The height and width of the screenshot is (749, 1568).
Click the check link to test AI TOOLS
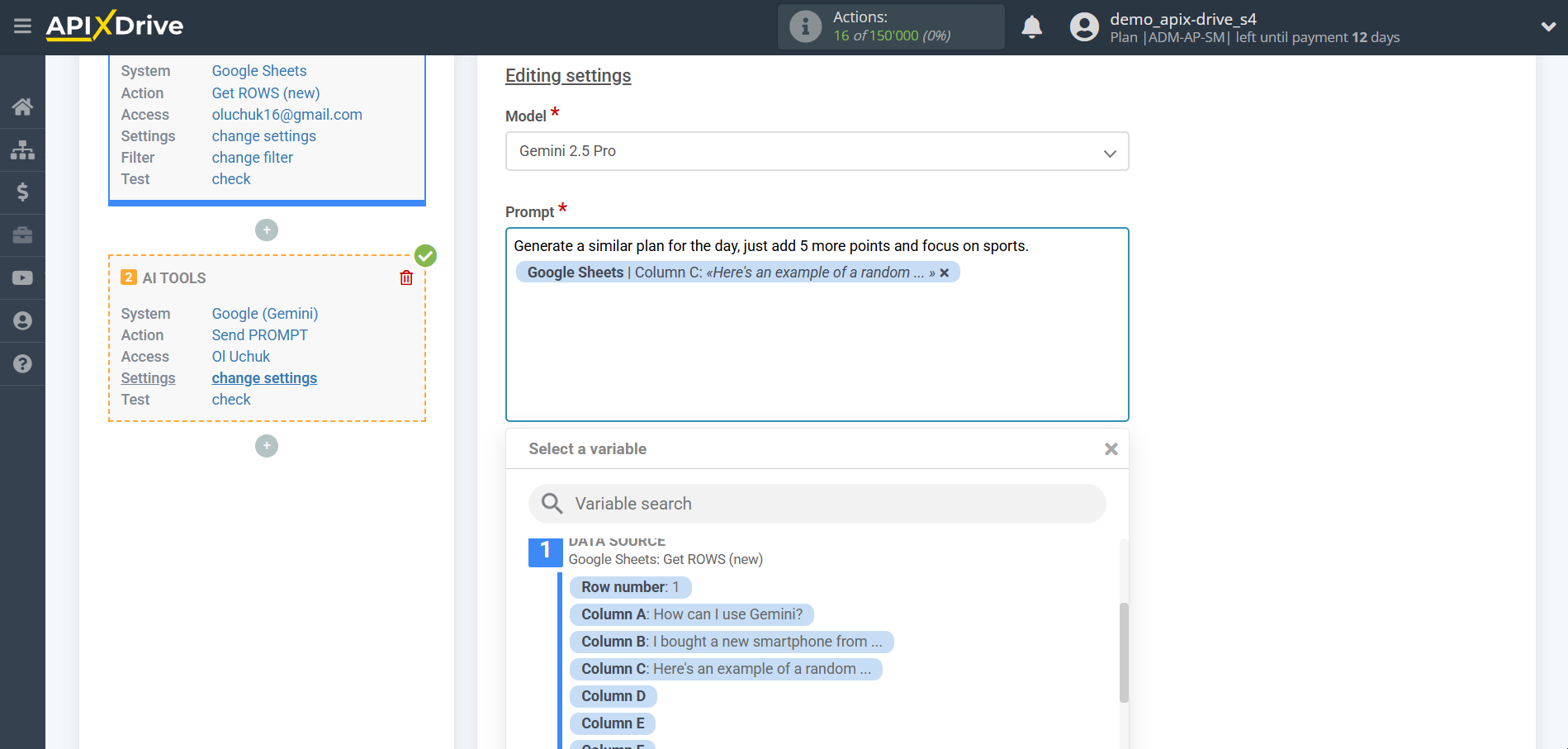(x=230, y=399)
